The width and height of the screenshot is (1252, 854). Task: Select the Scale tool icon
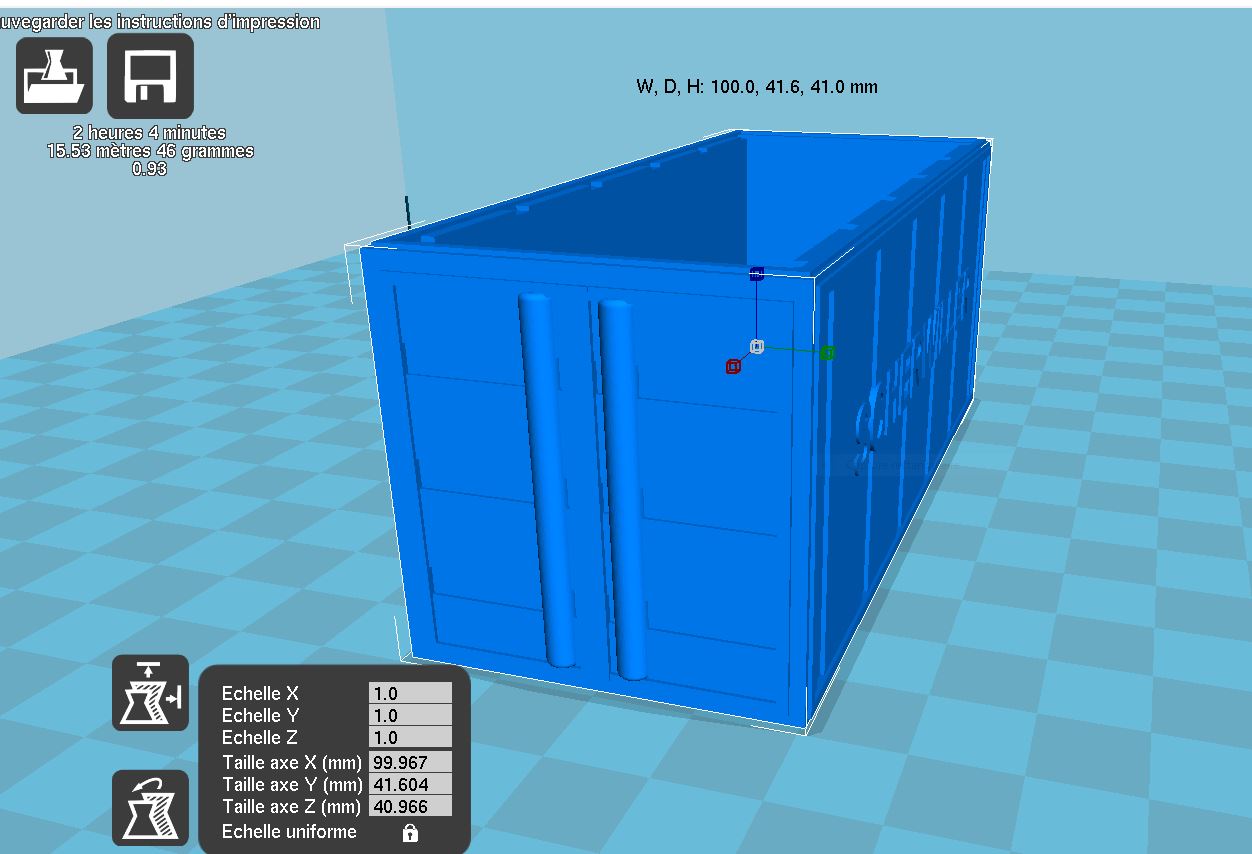pos(150,693)
